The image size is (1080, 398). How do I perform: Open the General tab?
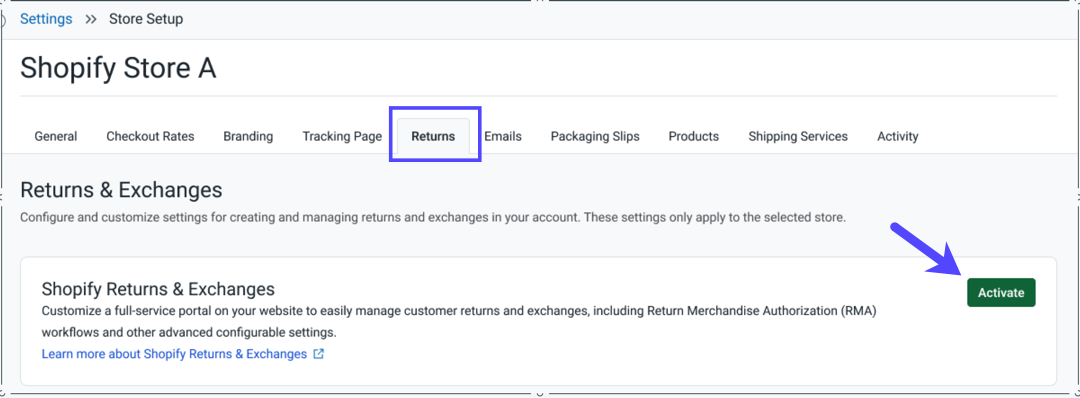[56, 136]
